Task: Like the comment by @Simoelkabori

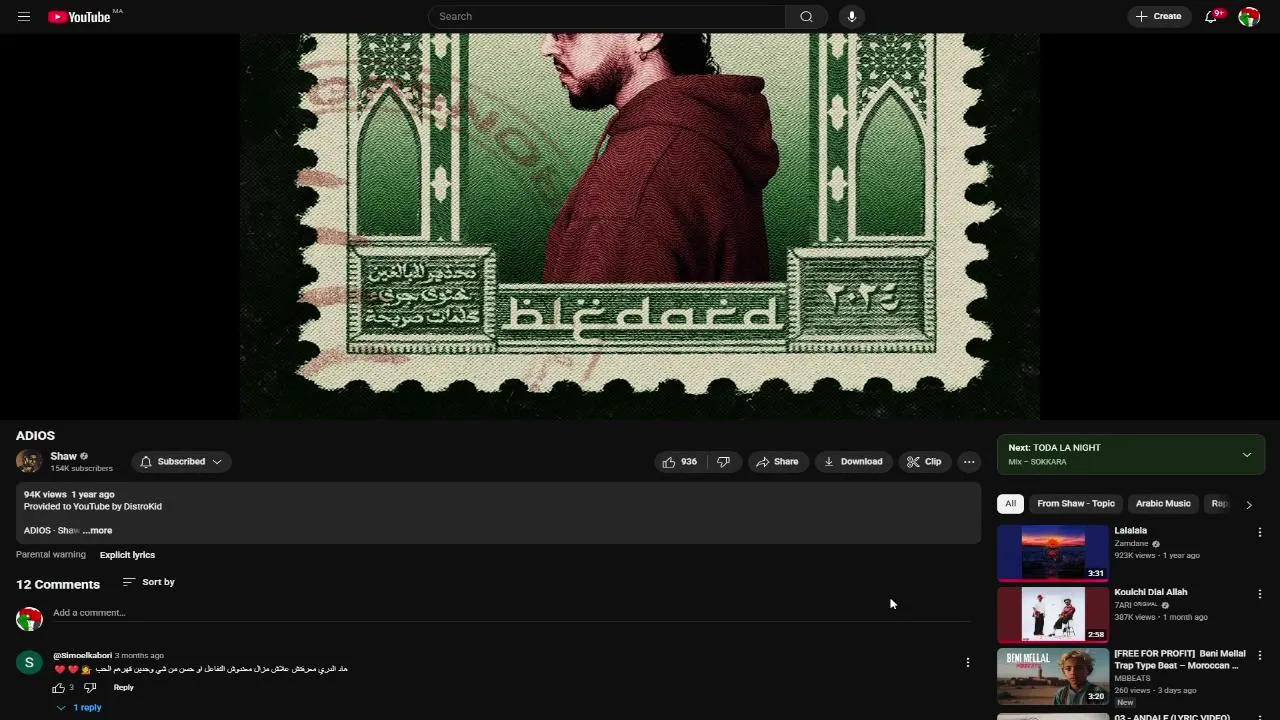Action: tap(59, 688)
